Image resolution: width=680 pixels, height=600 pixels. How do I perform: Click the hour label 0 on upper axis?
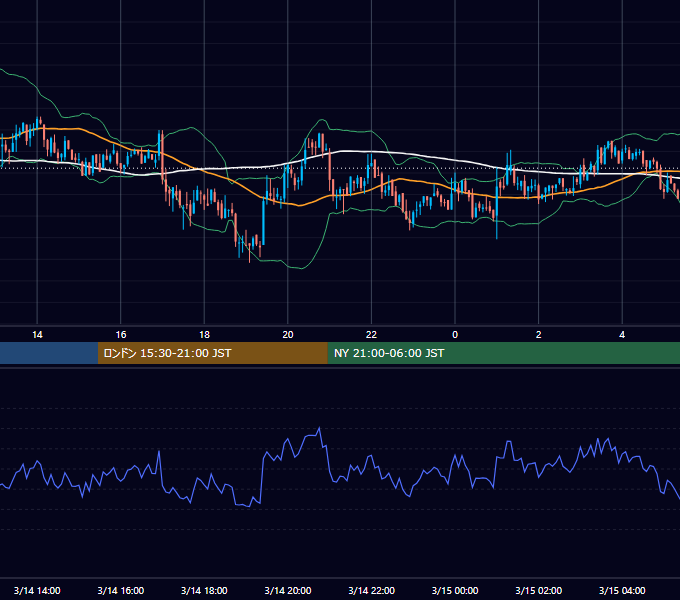pyautogui.click(x=455, y=335)
